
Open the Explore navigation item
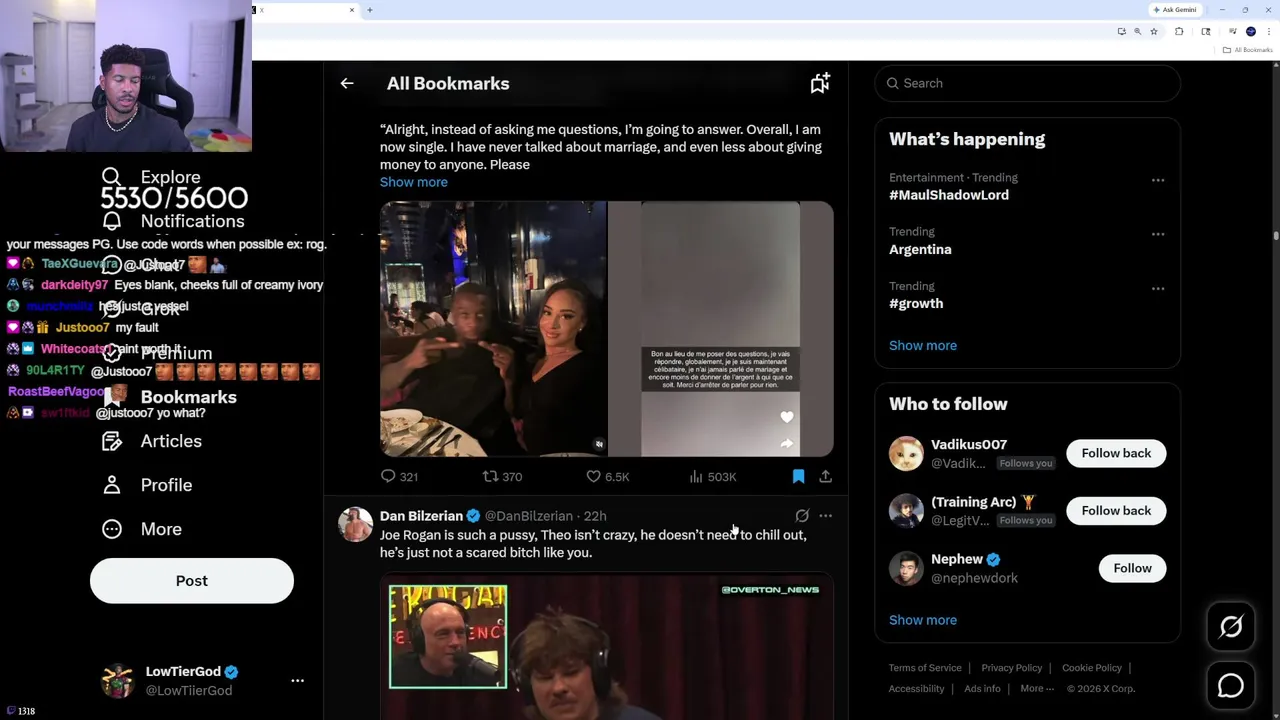[x=152, y=177]
